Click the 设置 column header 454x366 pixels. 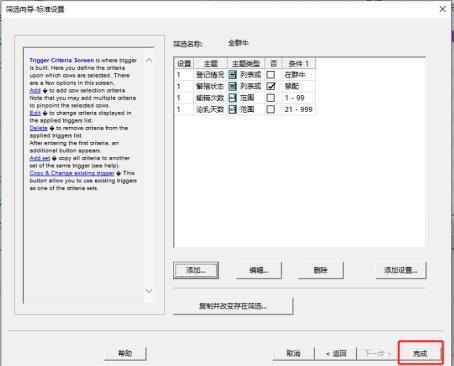pyautogui.click(x=184, y=63)
